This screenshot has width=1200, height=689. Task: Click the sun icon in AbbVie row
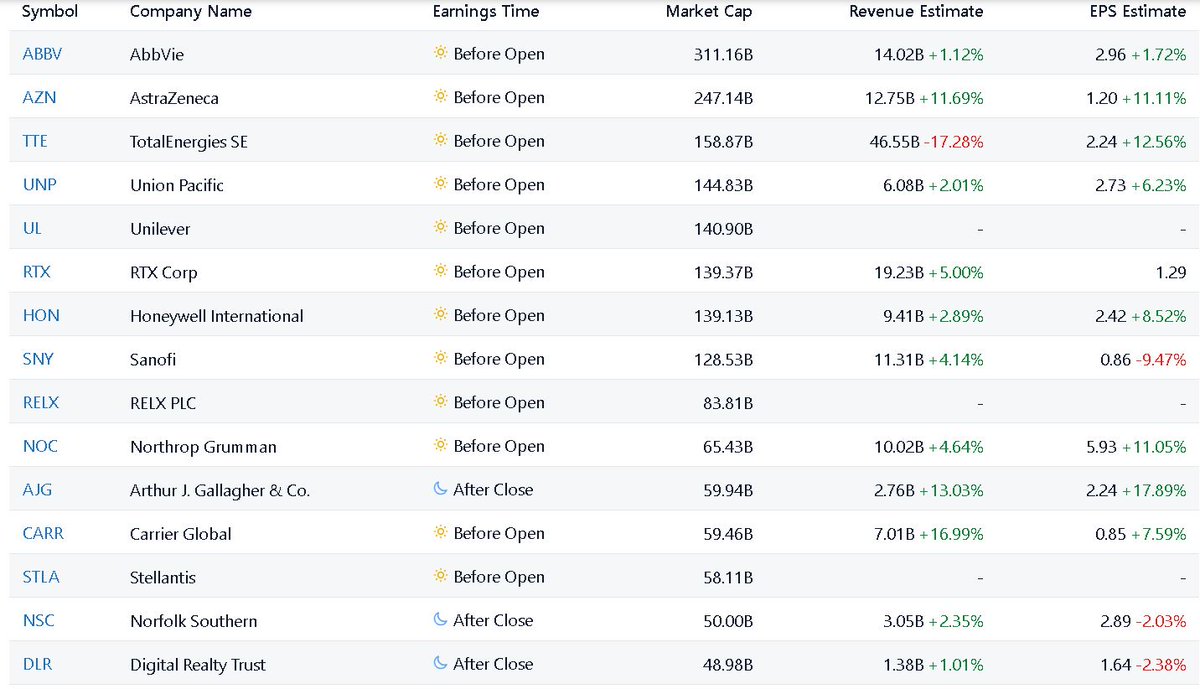[440, 53]
